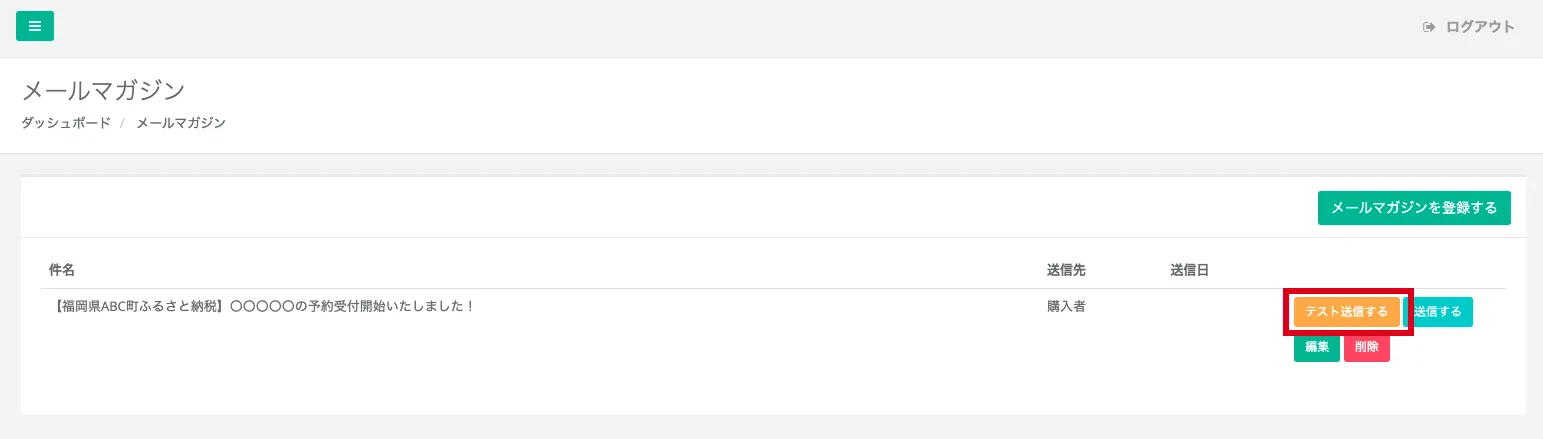Click the 送信日 column header
The height and width of the screenshot is (439, 1543).
tap(1189, 270)
